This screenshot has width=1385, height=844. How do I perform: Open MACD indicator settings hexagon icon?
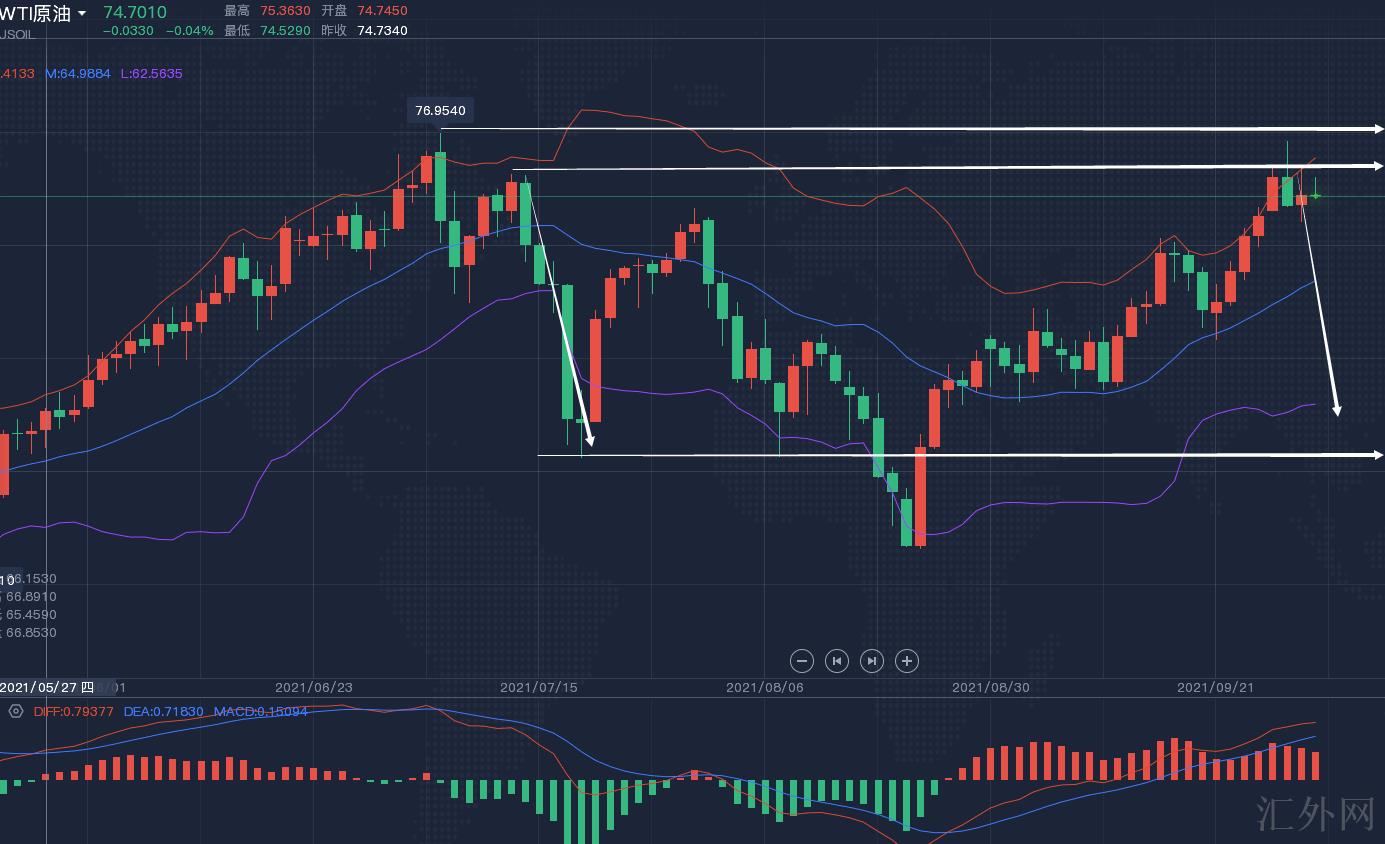tap(15, 711)
